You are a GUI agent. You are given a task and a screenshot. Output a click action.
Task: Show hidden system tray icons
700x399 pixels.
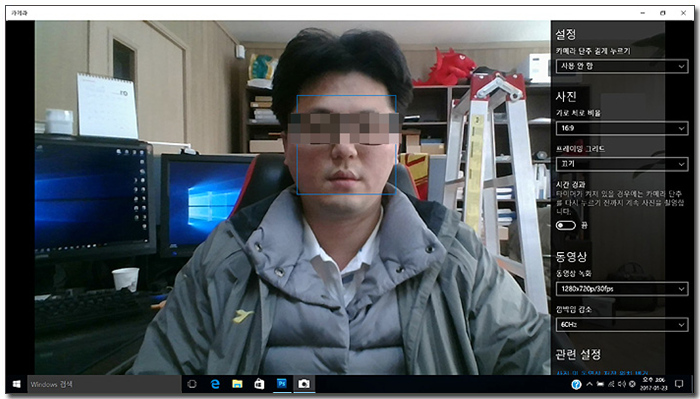point(589,384)
